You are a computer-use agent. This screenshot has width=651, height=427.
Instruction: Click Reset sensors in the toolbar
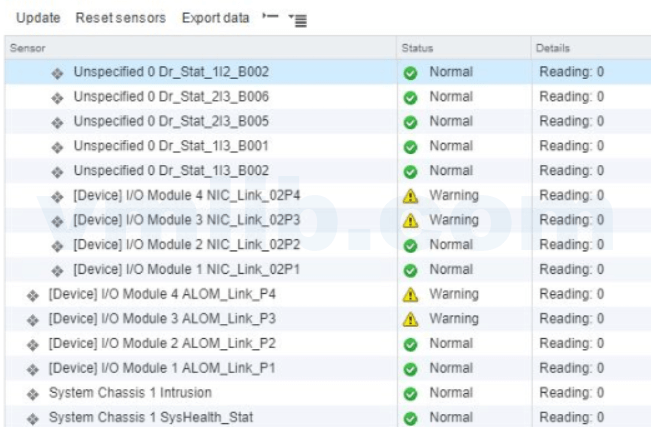pos(120,18)
